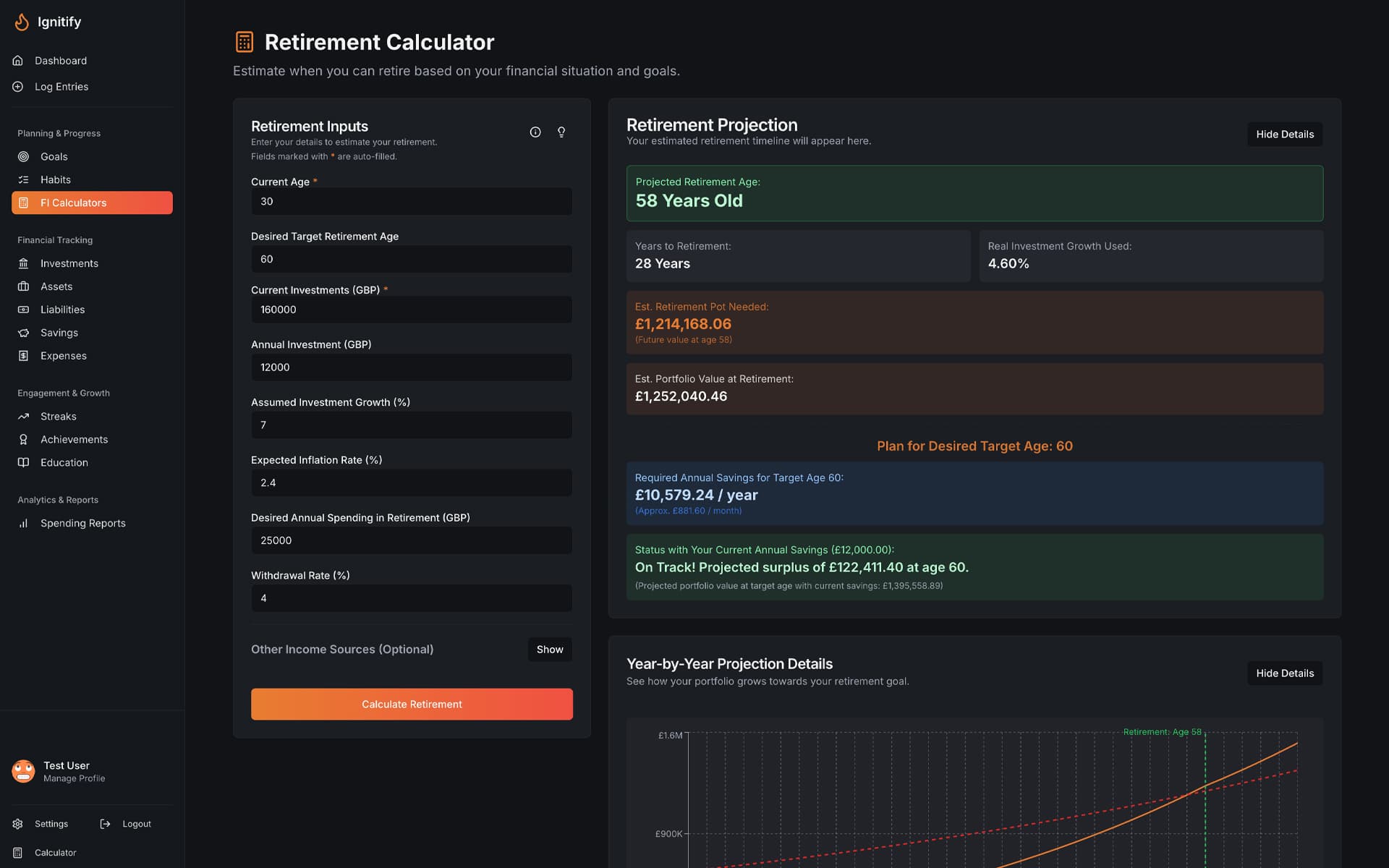1389x868 pixels.
Task: Click the '£1,214,168.06' retirement pot value
Action: [683, 324]
